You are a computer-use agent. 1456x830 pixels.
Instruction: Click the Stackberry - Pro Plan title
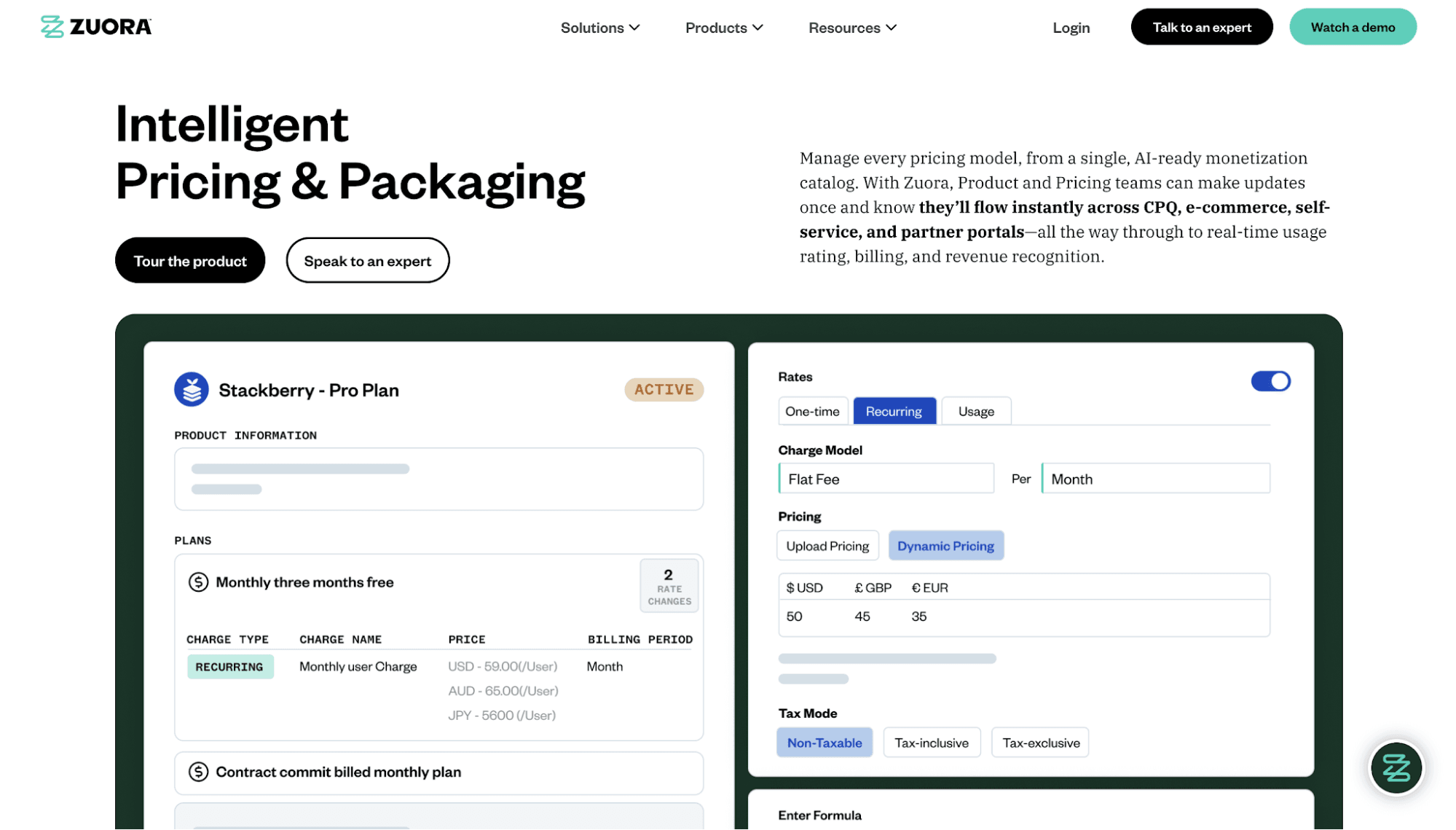point(309,391)
